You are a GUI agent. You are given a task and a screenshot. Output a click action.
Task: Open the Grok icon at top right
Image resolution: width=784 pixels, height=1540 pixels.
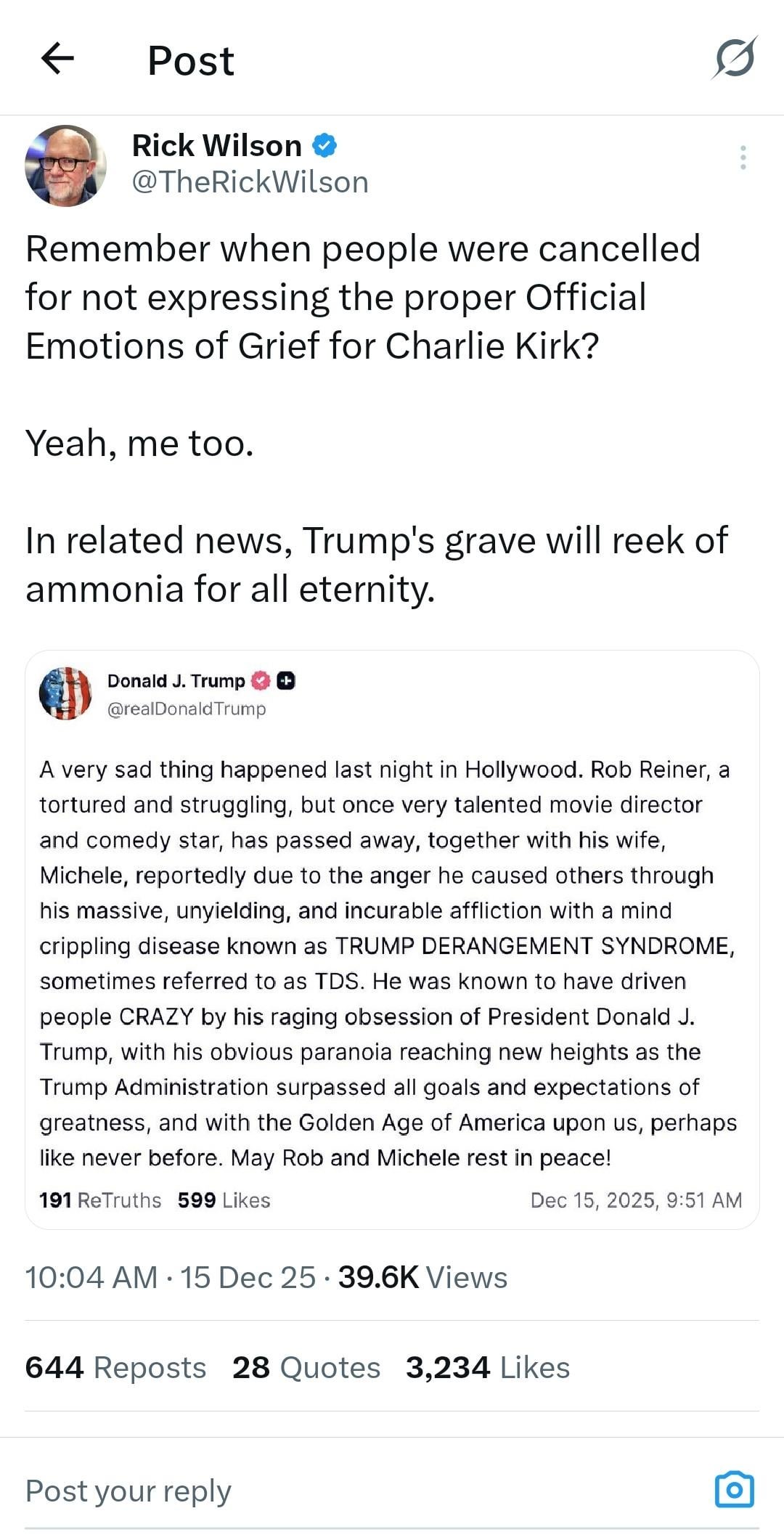(x=735, y=58)
